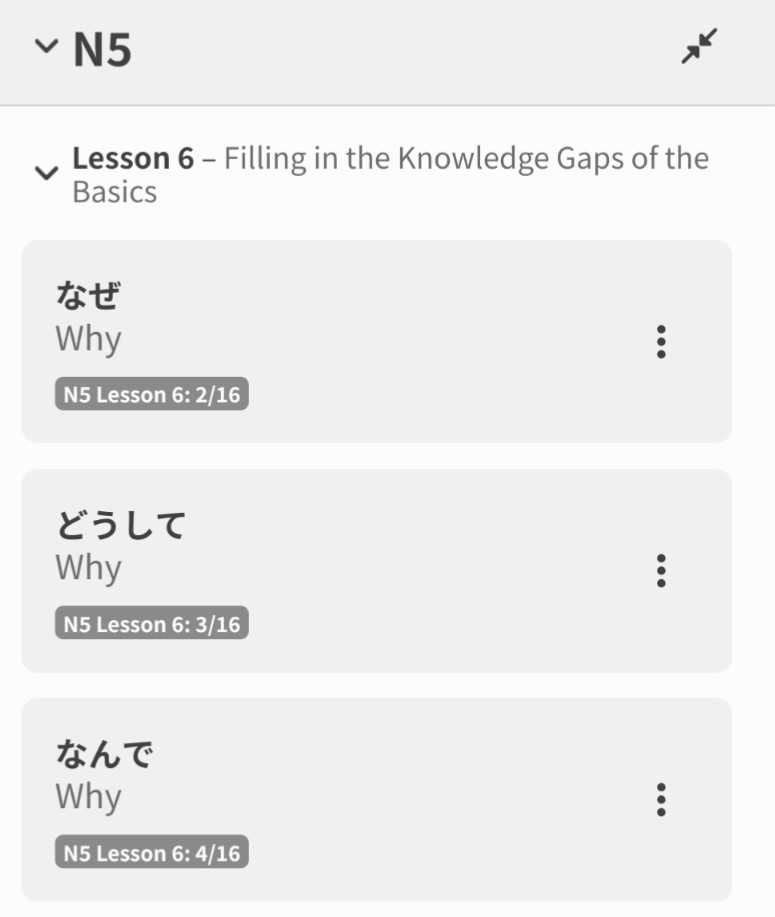The height and width of the screenshot is (917, 775).
Task: Click the 'N5 Lesson 6: 4/16' badge
Action: click(151, 853)
